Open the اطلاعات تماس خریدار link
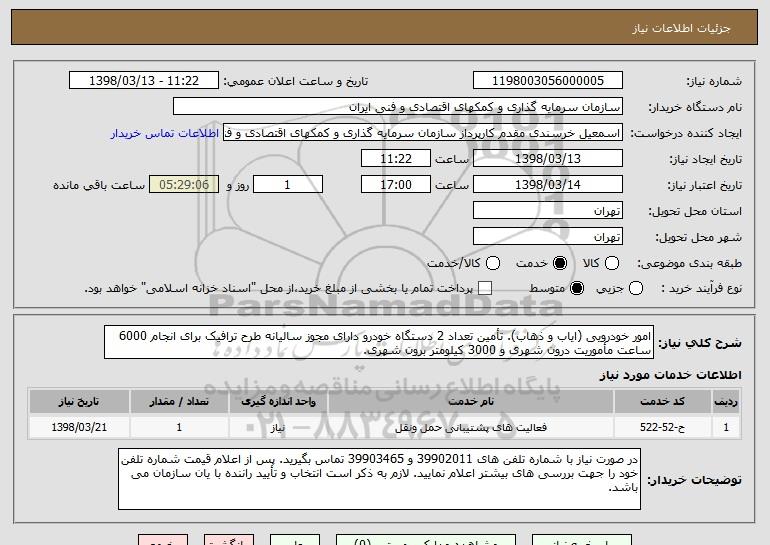 (165, 134)
